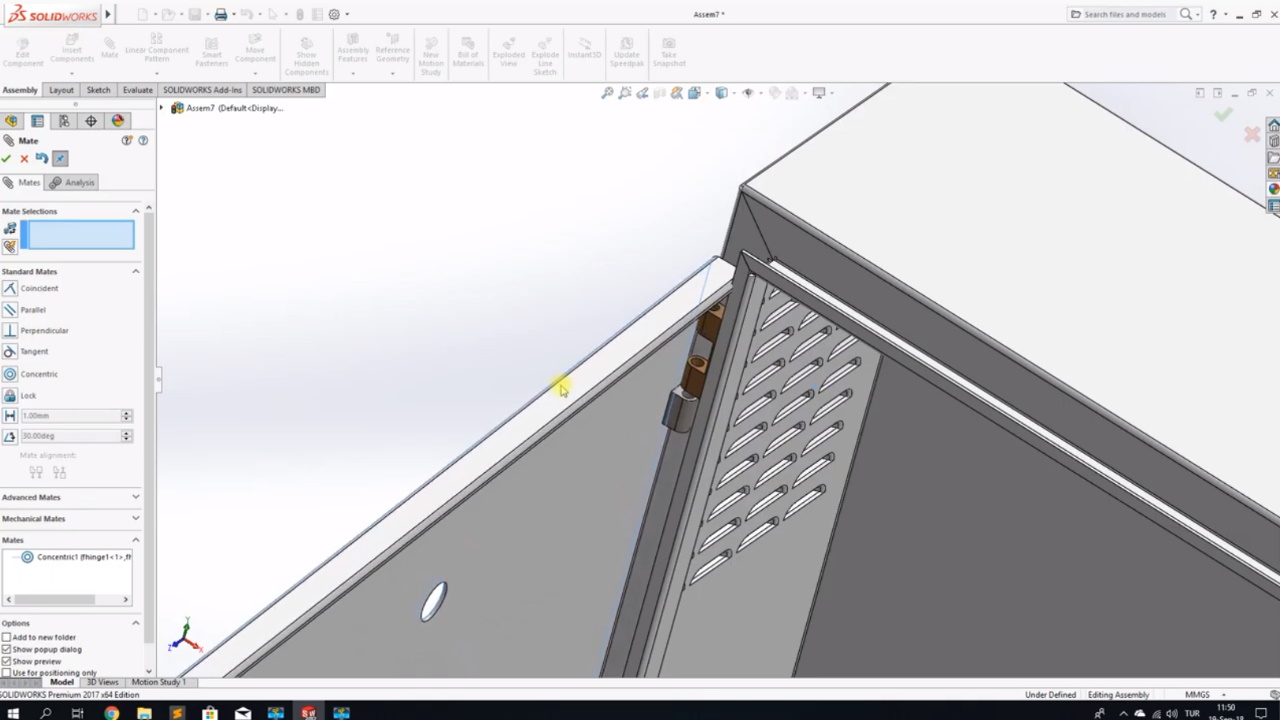
Task: Open the Evaluate ribbon tab
Action: [x=137, y=90]
